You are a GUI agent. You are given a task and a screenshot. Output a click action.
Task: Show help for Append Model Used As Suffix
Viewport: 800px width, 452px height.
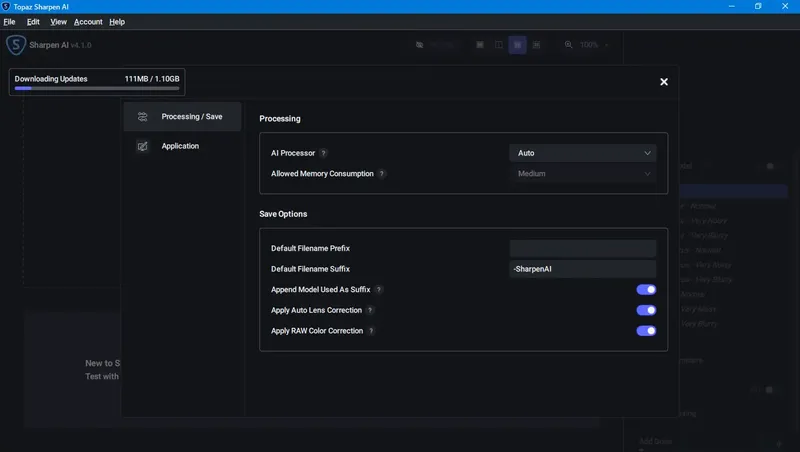[379, 290]
